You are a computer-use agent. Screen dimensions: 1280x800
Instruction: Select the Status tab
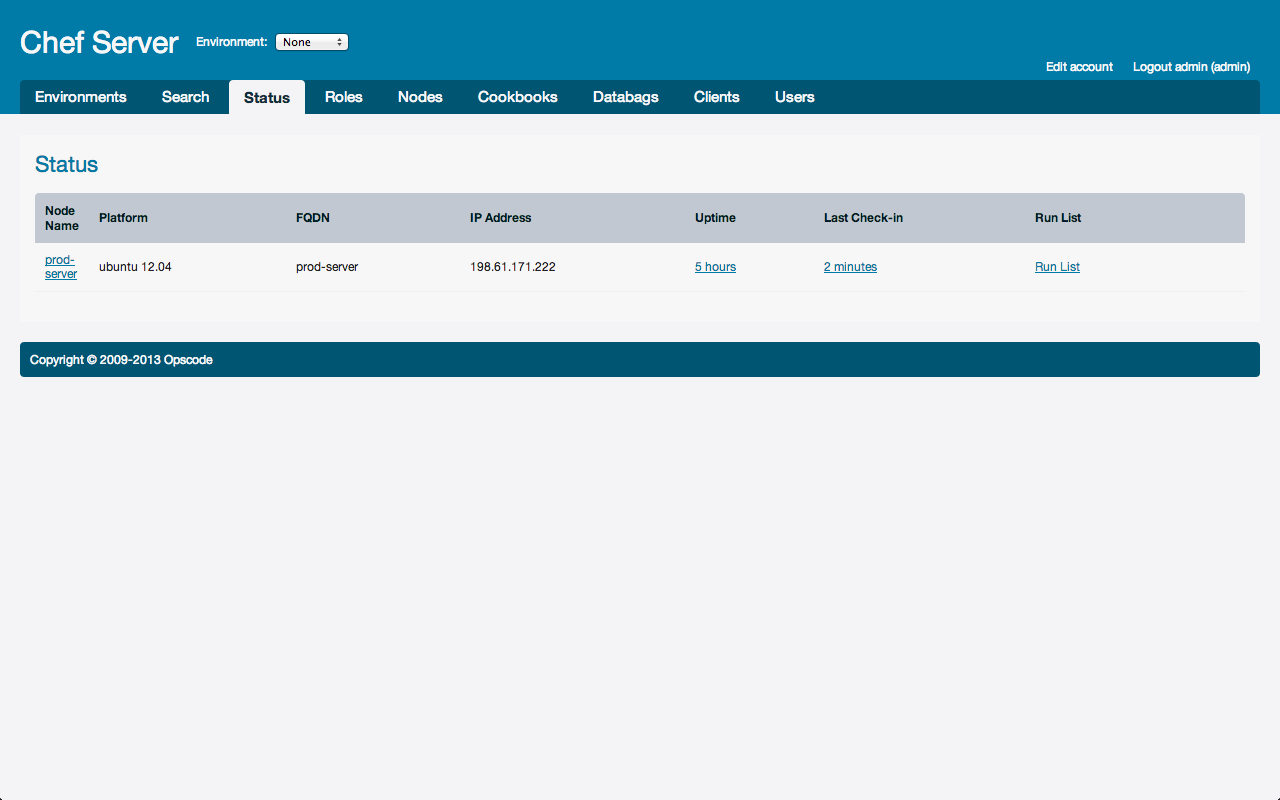coord(267,98)
